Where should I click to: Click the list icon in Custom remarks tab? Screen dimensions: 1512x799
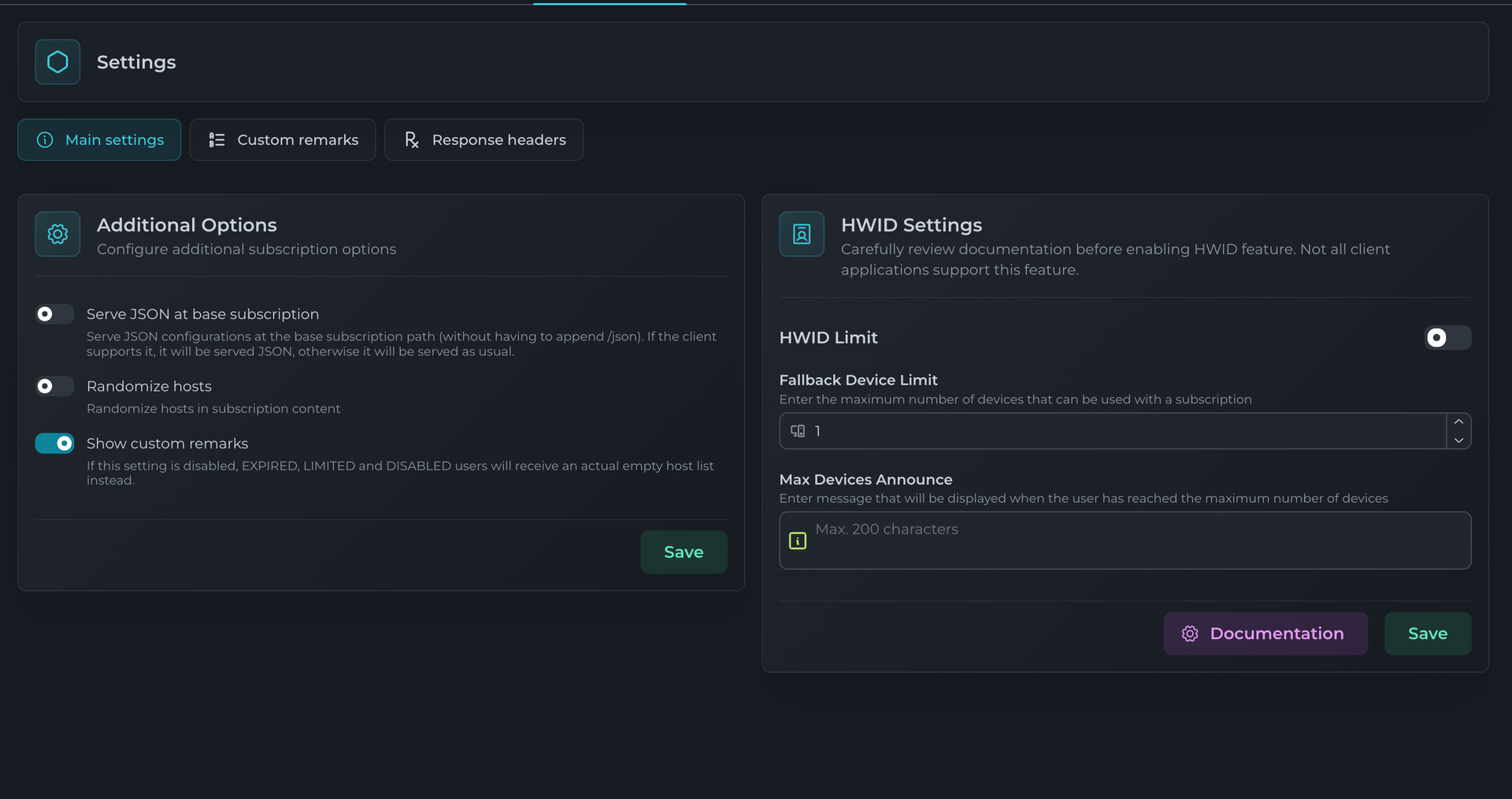(217, 139)
